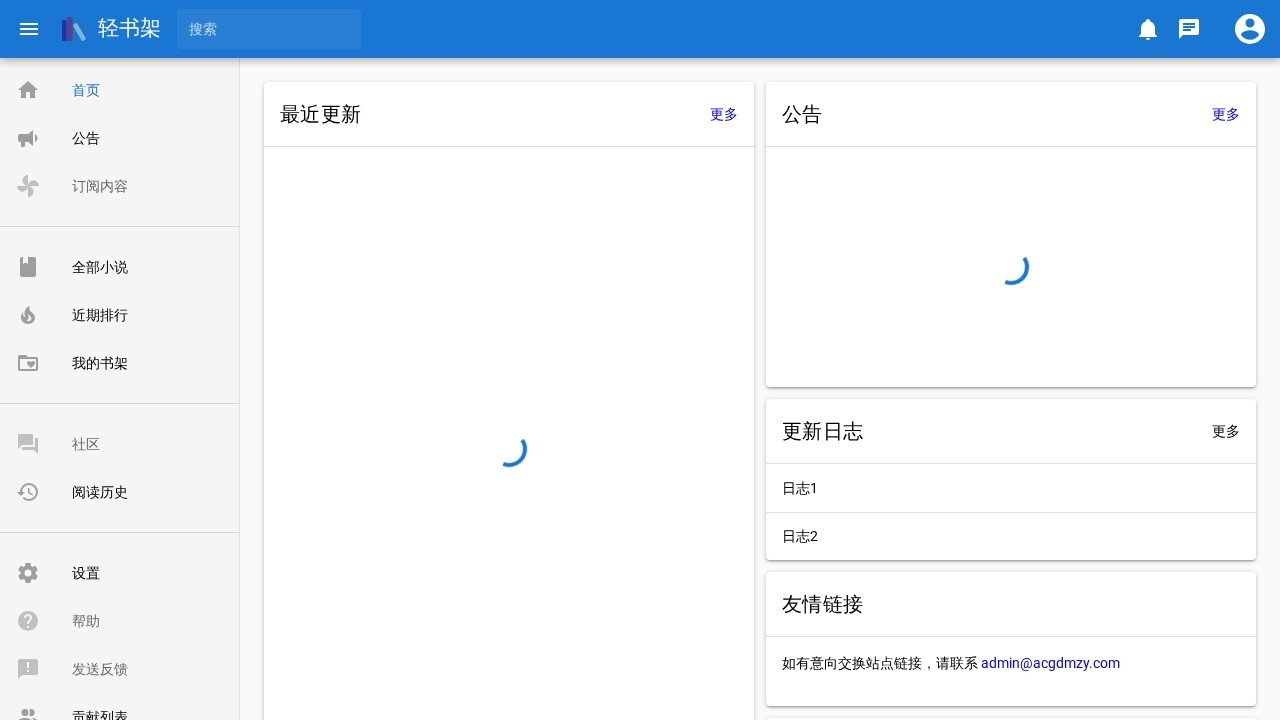Image resolution: width=1280 pixels, height=720 pixels.
Task: Select 全部小说 in the sidebar
Action: (100, 267)
